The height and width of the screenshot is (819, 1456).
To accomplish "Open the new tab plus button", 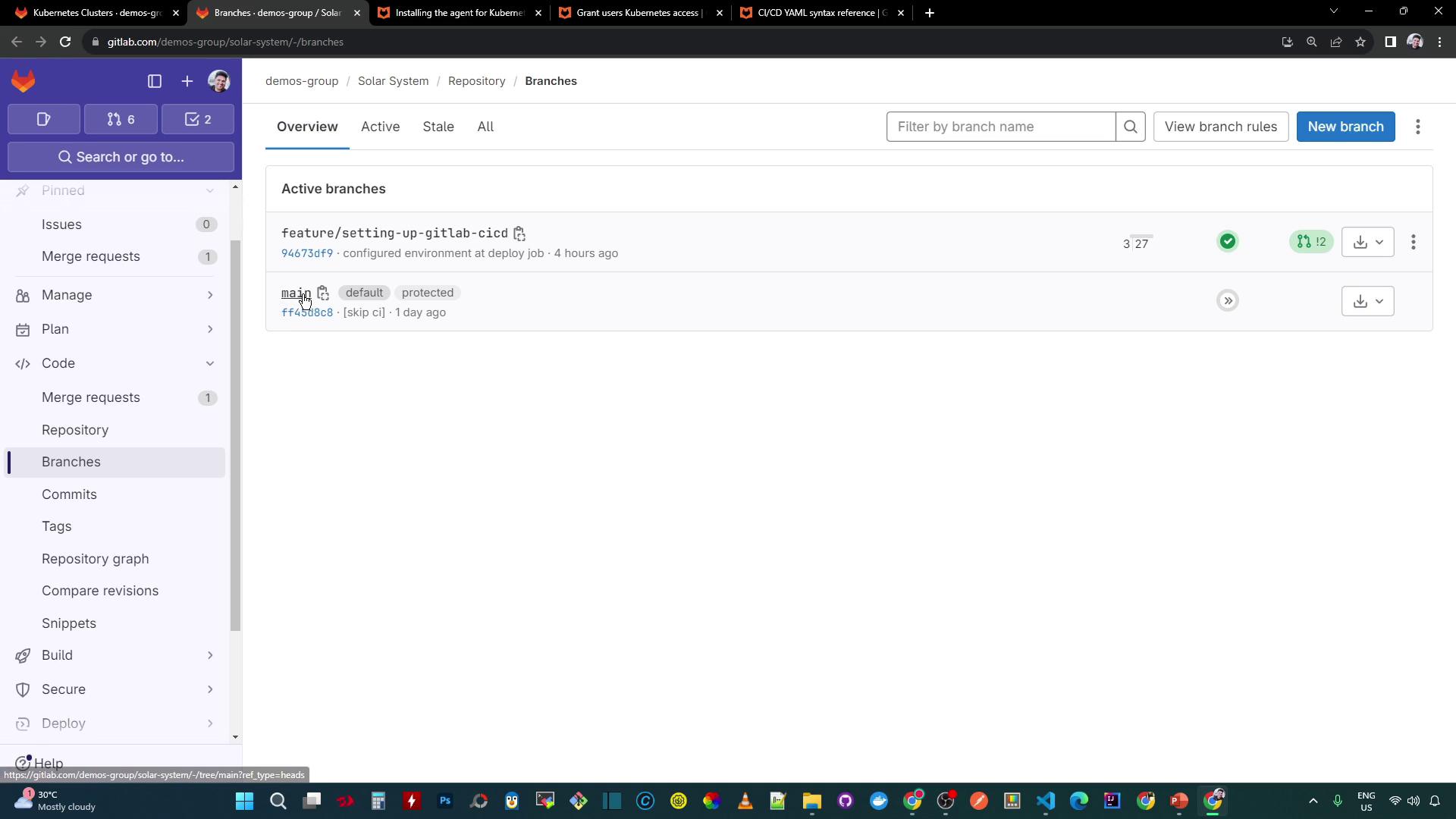I will coord(930,13).
